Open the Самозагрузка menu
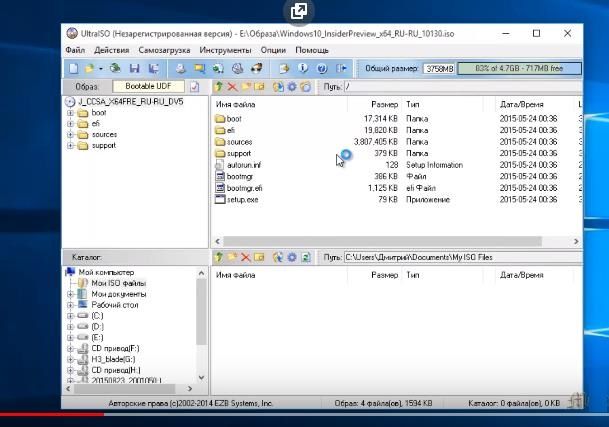This screenshot has width=609, height=427. [164, 50]
